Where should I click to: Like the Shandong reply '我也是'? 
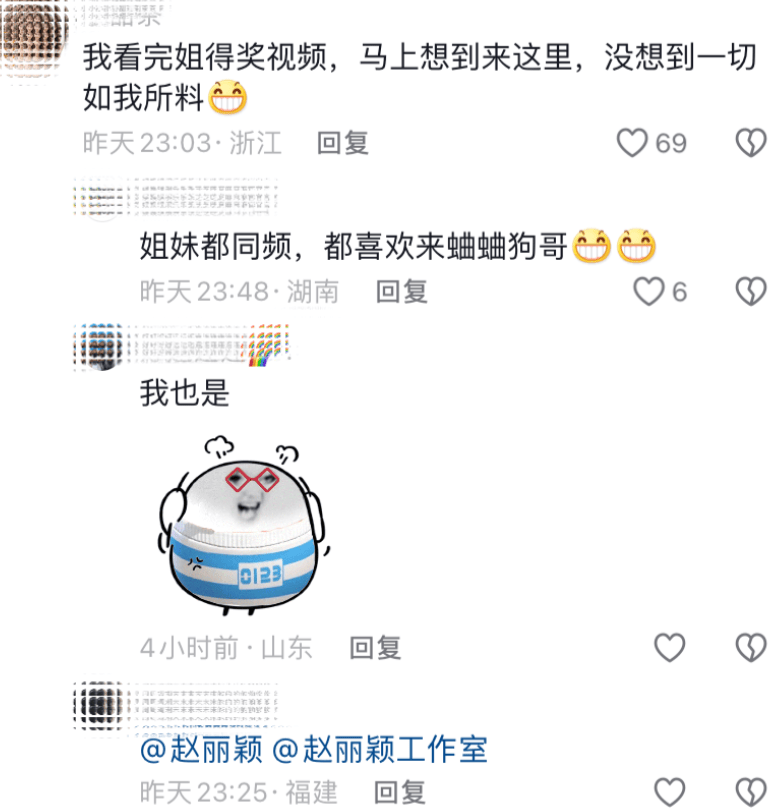(670, 647)
